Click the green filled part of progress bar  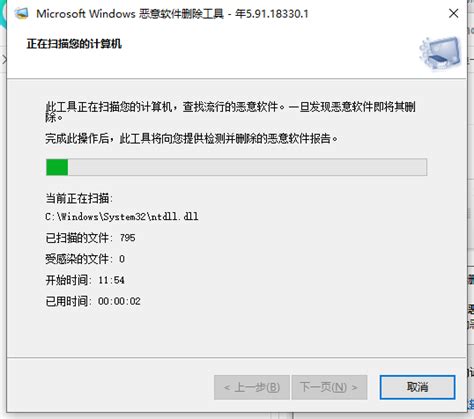(x=57, y=167)
